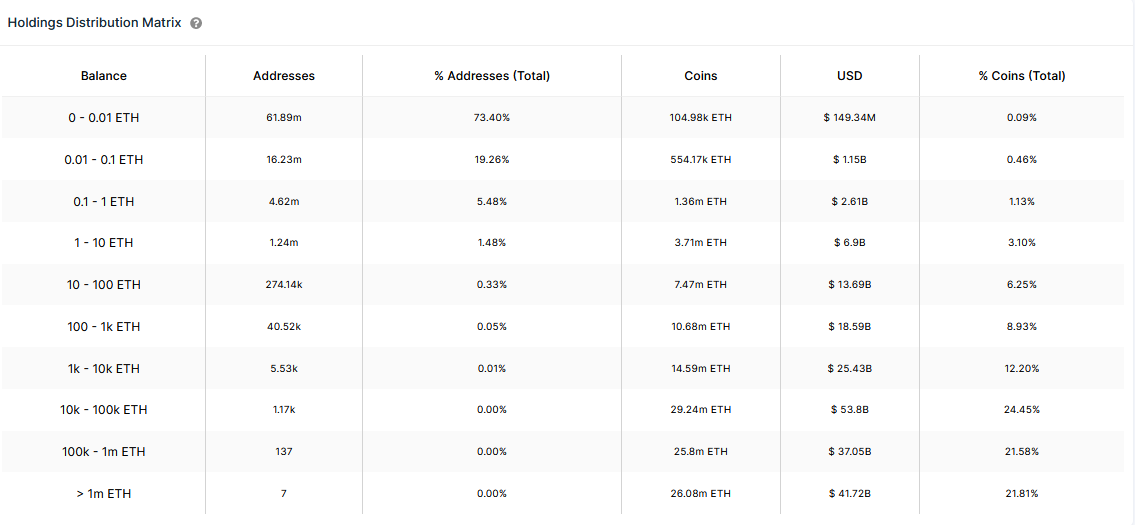This screenshot has width=1135, height=525.
Task: Click the % Addresses (Total) column header
Action: point(491,75)
